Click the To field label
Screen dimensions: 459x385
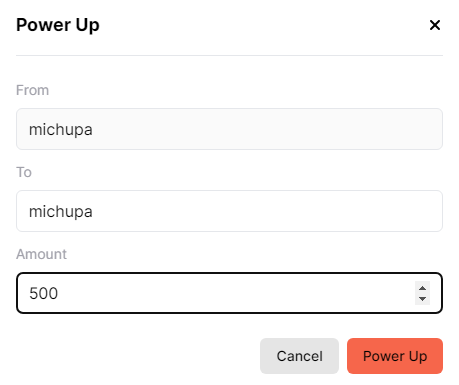pos(24,172)
